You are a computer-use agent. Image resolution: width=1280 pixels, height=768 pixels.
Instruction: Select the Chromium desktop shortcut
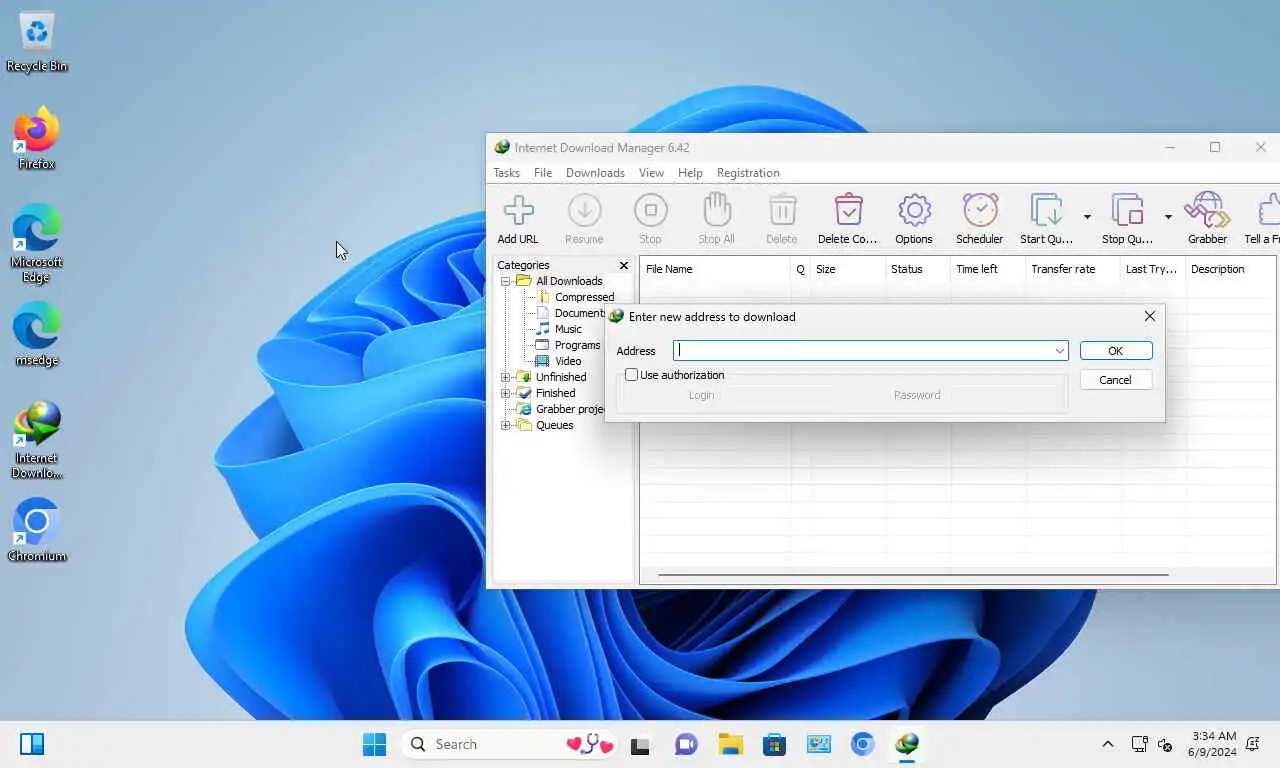(37, 530)
